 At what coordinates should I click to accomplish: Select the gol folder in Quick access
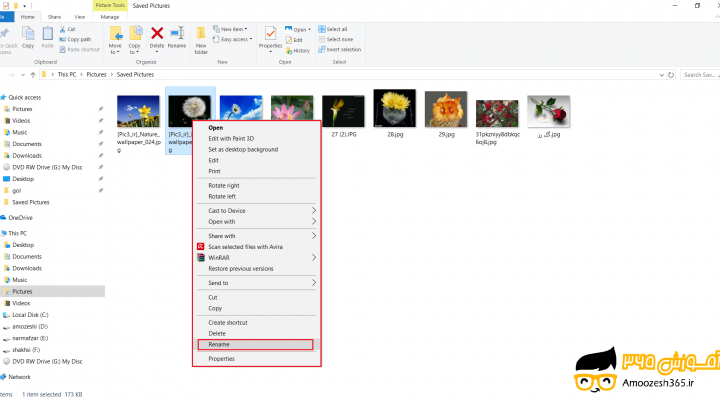pos(17,191)
